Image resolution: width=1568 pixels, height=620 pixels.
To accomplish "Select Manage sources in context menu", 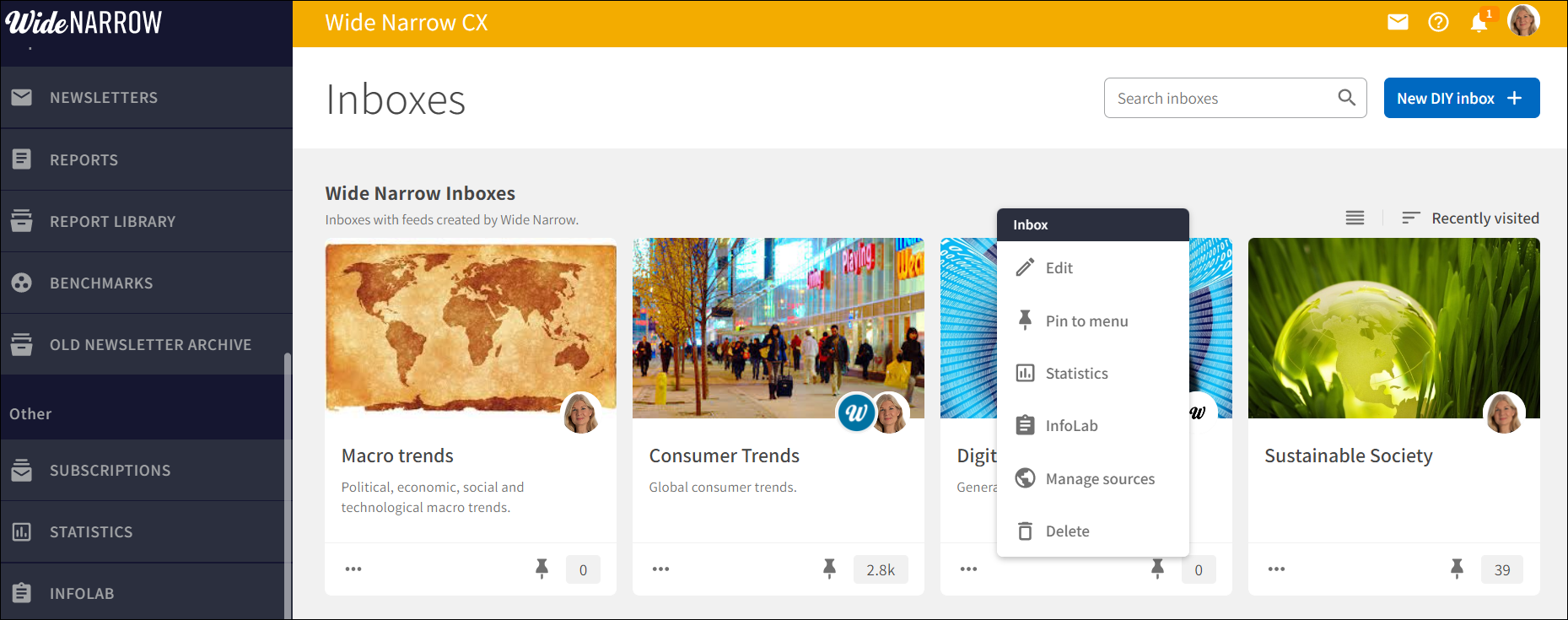I will (x=1093, y=478).
